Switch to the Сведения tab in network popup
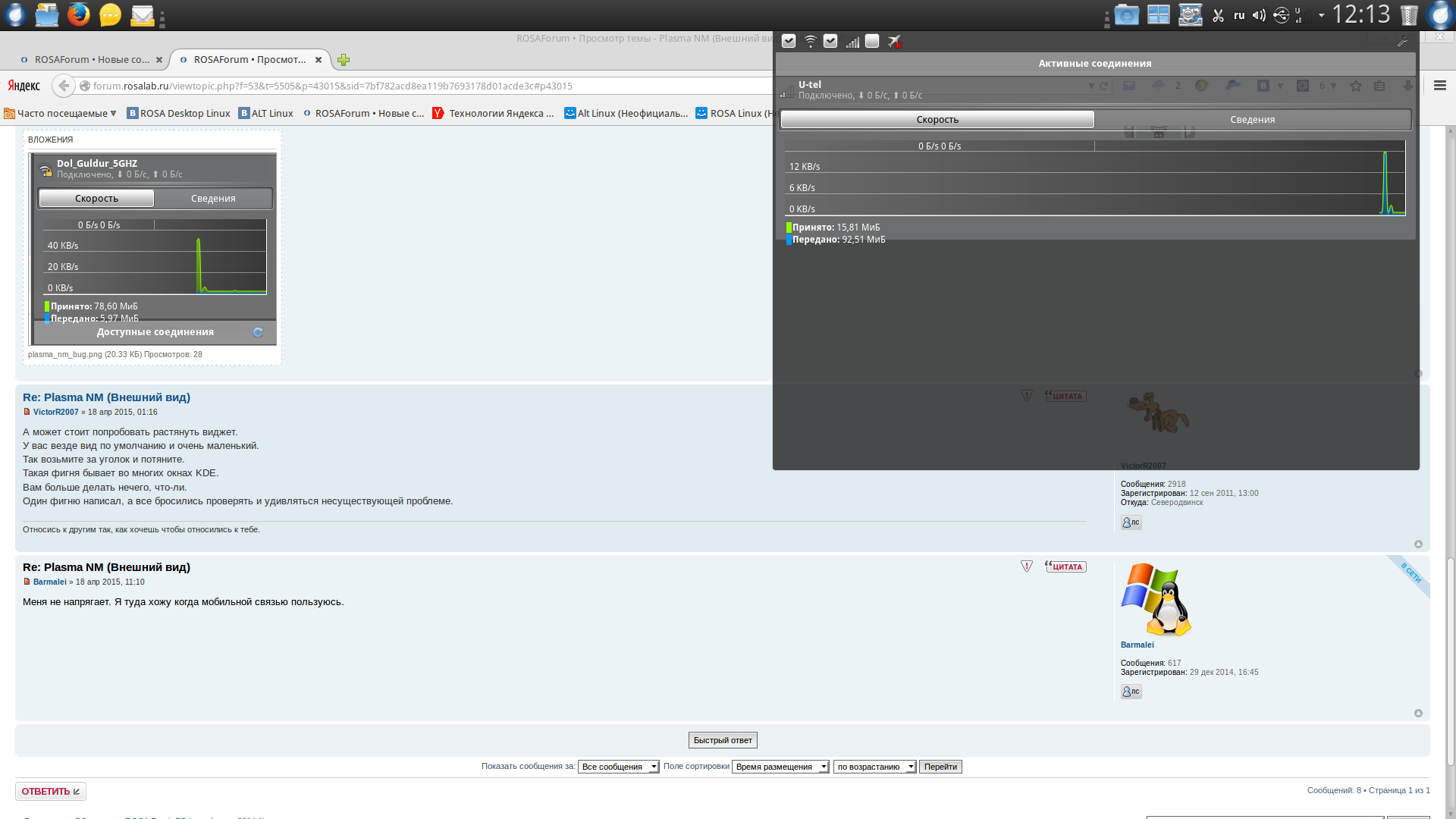This screenshot has width=1456, height=819. 1252,119
